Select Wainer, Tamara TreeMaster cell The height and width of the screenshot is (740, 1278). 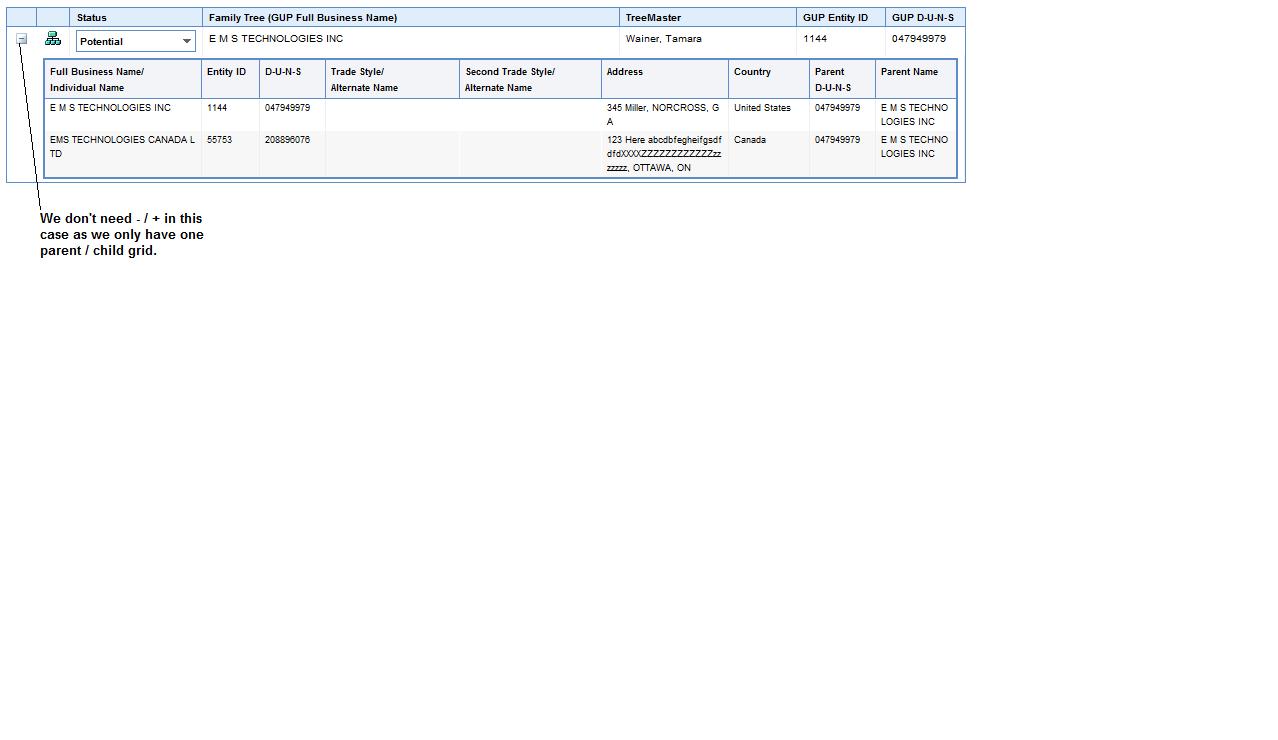pyautogui.click(x=664, y=39)
